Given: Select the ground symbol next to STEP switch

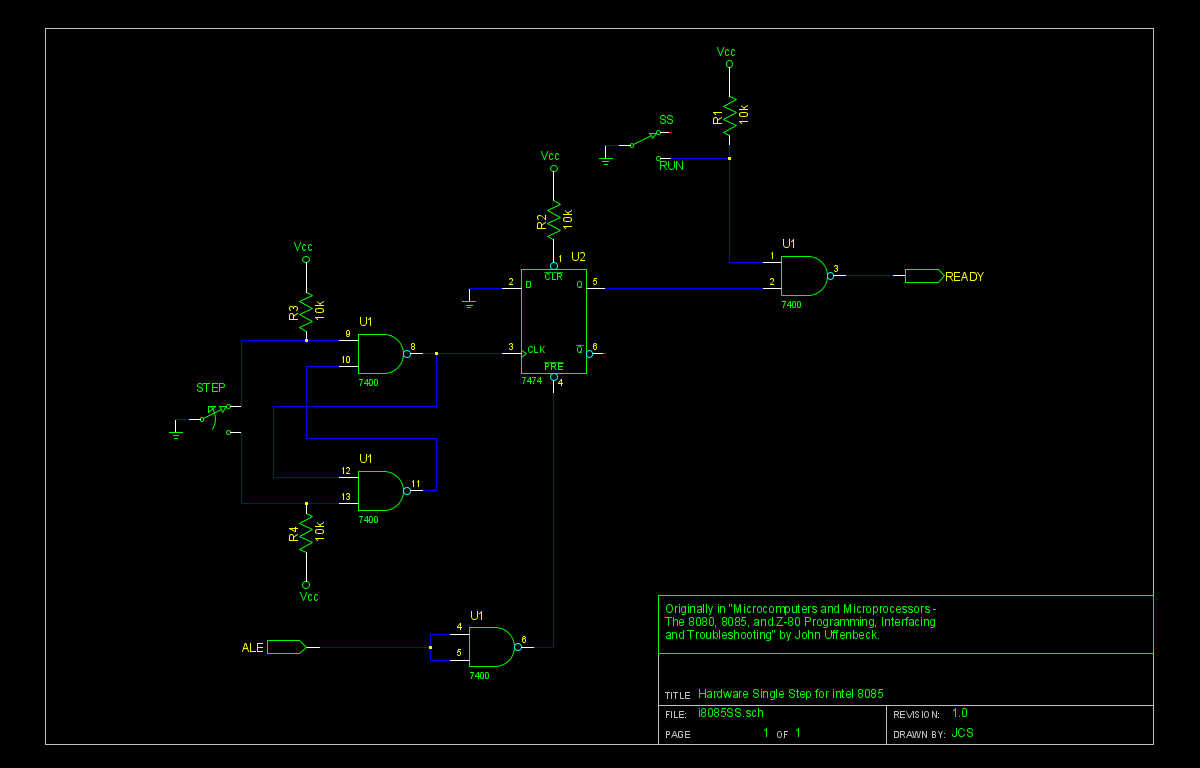Looking at the screenshot, I should coord(176,430).
